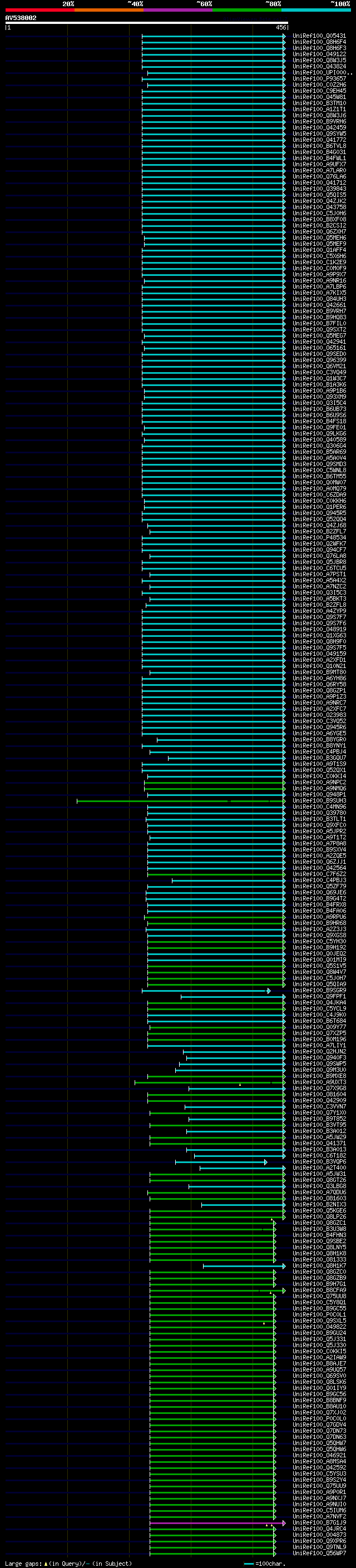
Task: Select hit label UniRef100_Q39843
Action: click(x=319, y=189)
